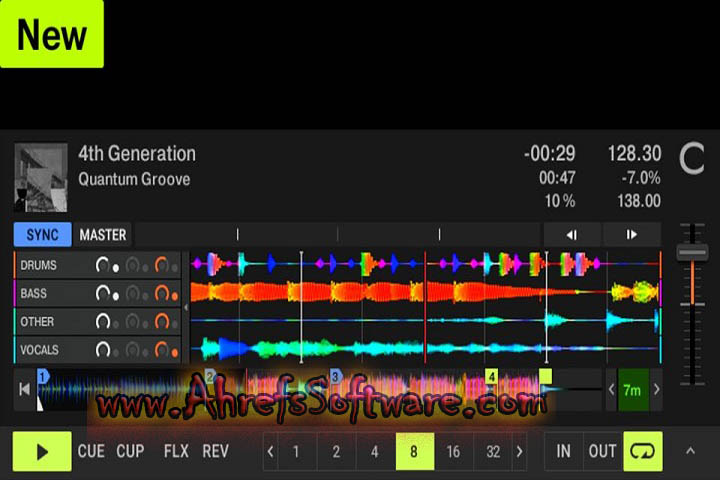Jump to hotcue marker 3

[336, 376]
